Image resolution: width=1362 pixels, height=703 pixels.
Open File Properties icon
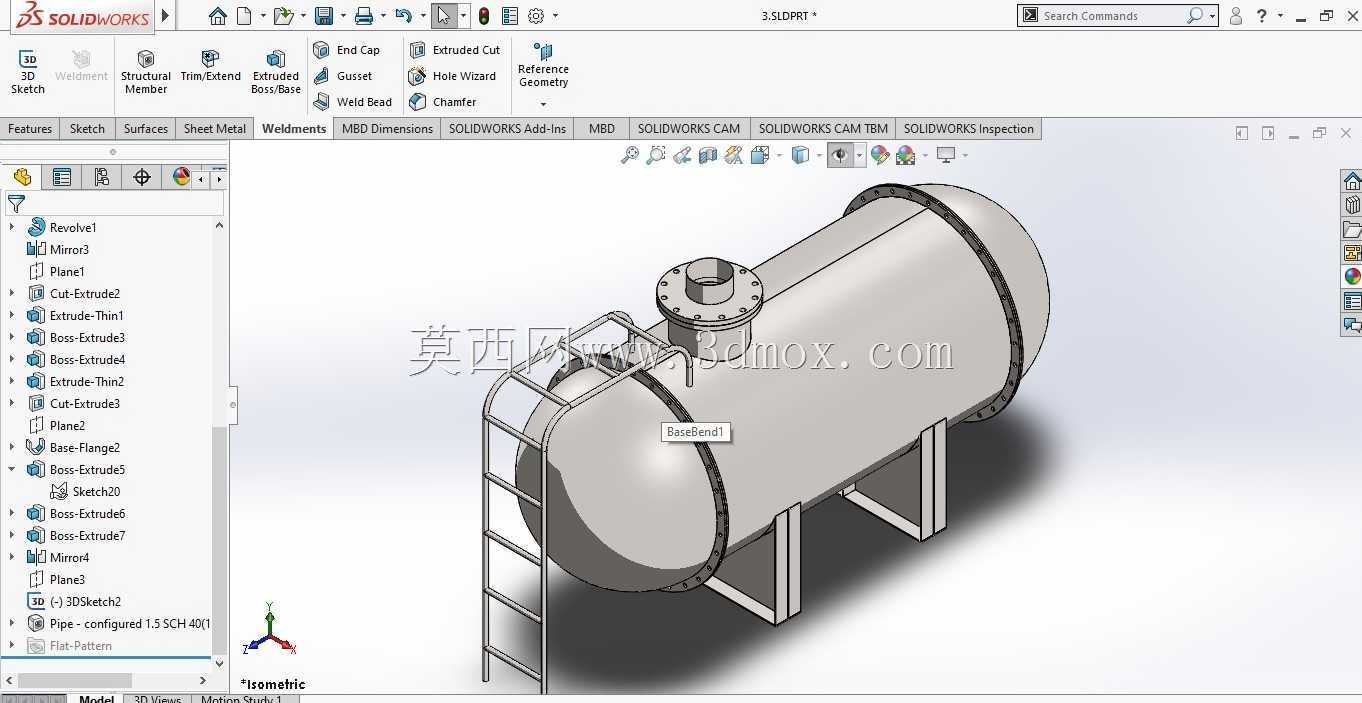[510, 16]
